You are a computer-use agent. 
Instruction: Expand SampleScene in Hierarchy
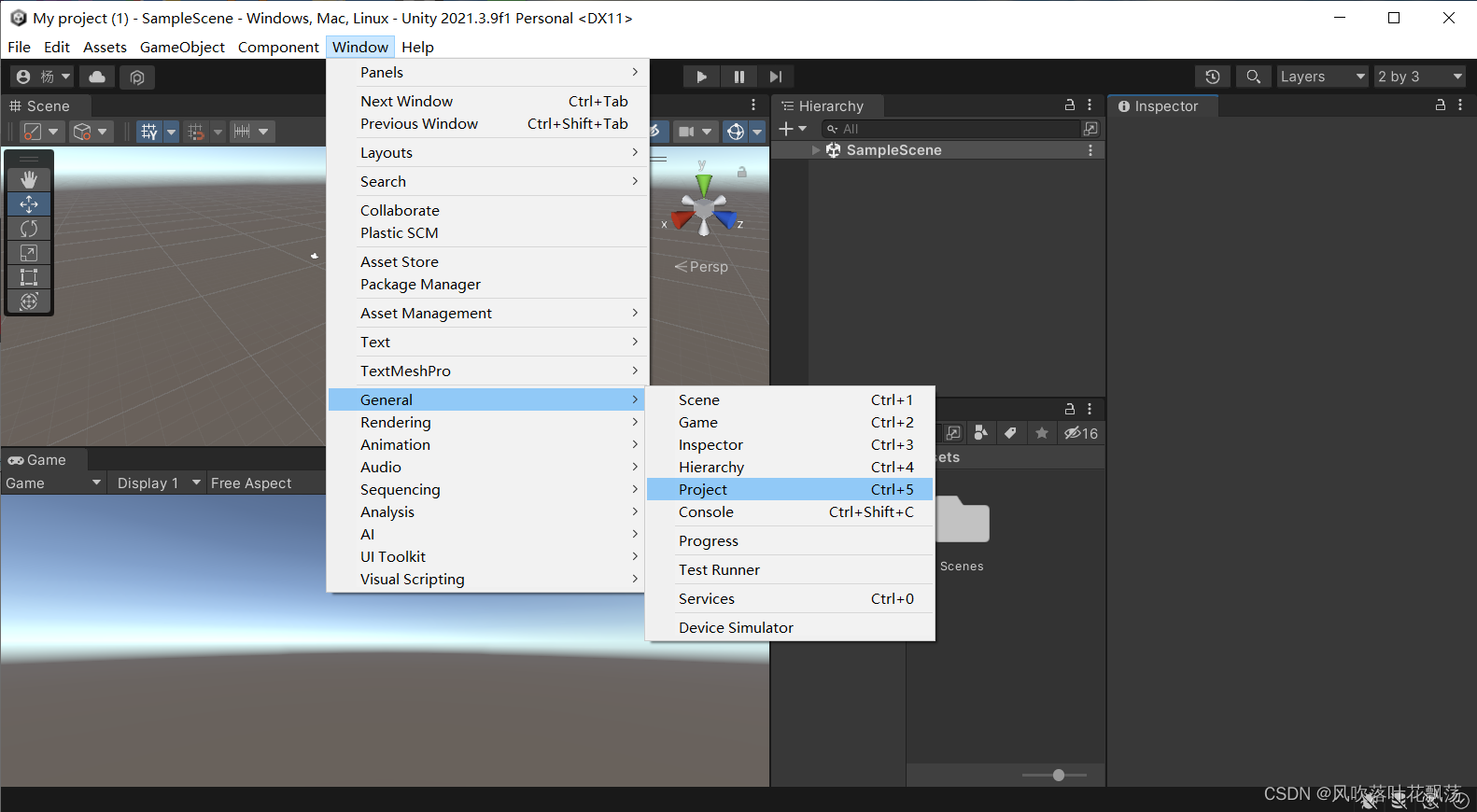click(x=816, y=150)
